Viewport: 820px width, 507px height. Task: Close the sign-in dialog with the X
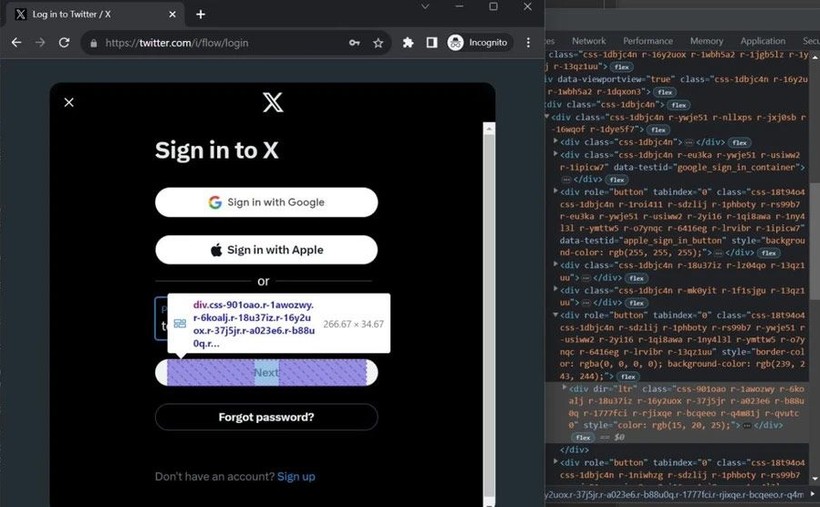coord(69,102)
